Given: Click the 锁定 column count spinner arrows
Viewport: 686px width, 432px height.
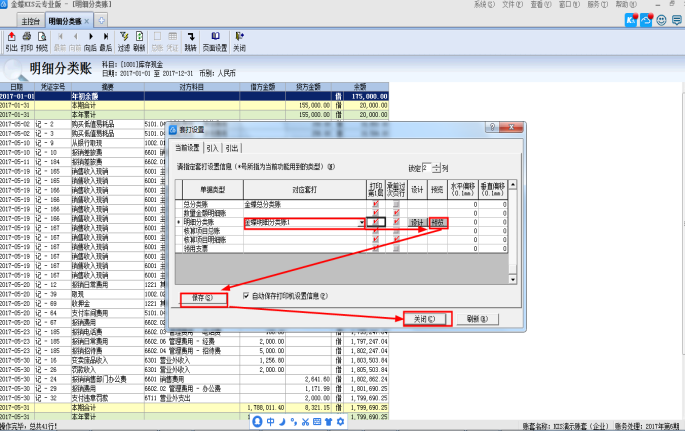Looking at the screenshot, I should pos(437,167).
